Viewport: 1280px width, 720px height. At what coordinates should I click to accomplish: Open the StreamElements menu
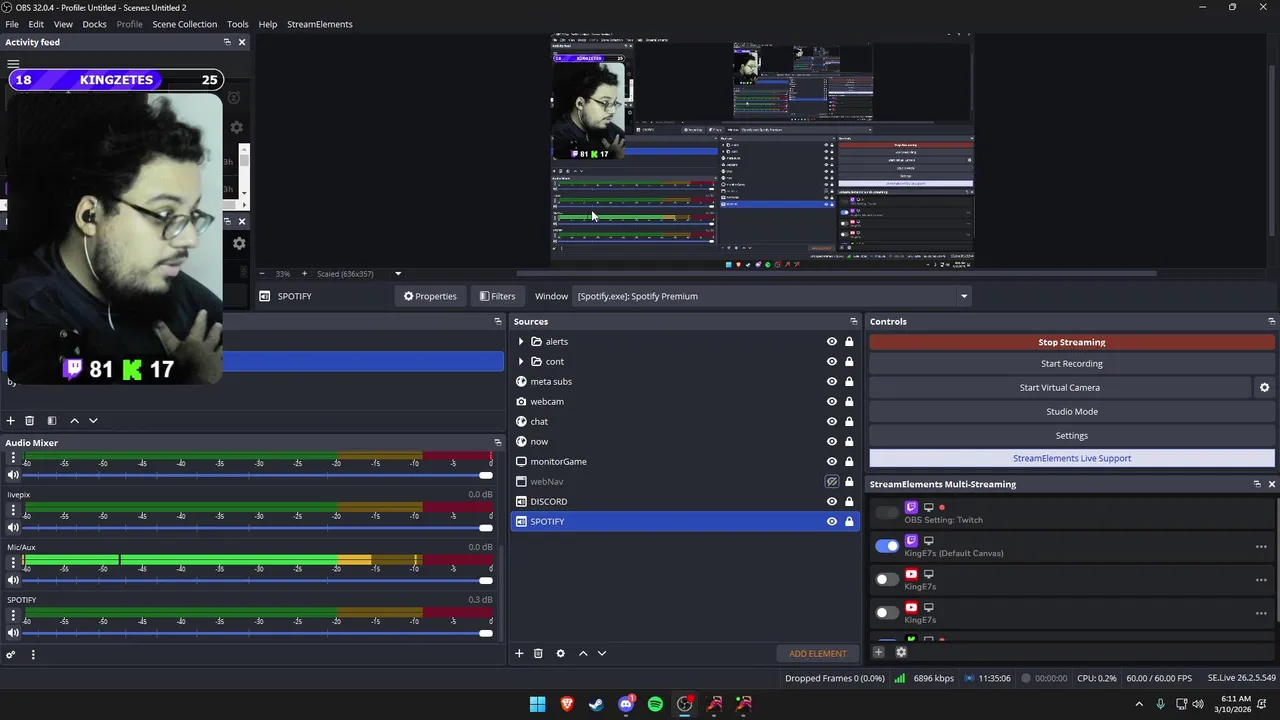(319, 24)
